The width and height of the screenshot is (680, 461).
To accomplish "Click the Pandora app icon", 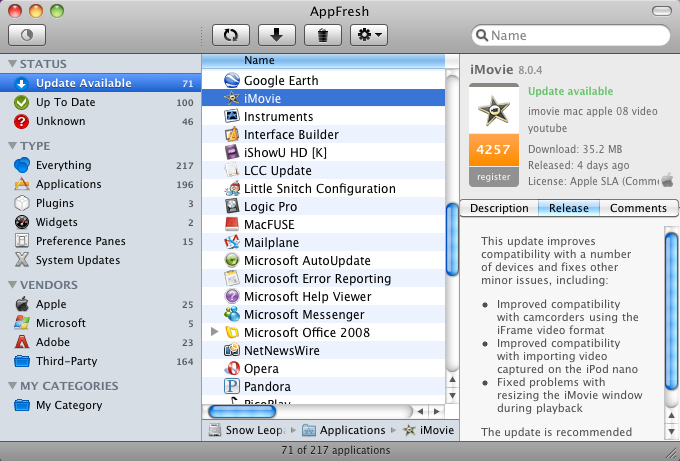I will pos(232,386).
